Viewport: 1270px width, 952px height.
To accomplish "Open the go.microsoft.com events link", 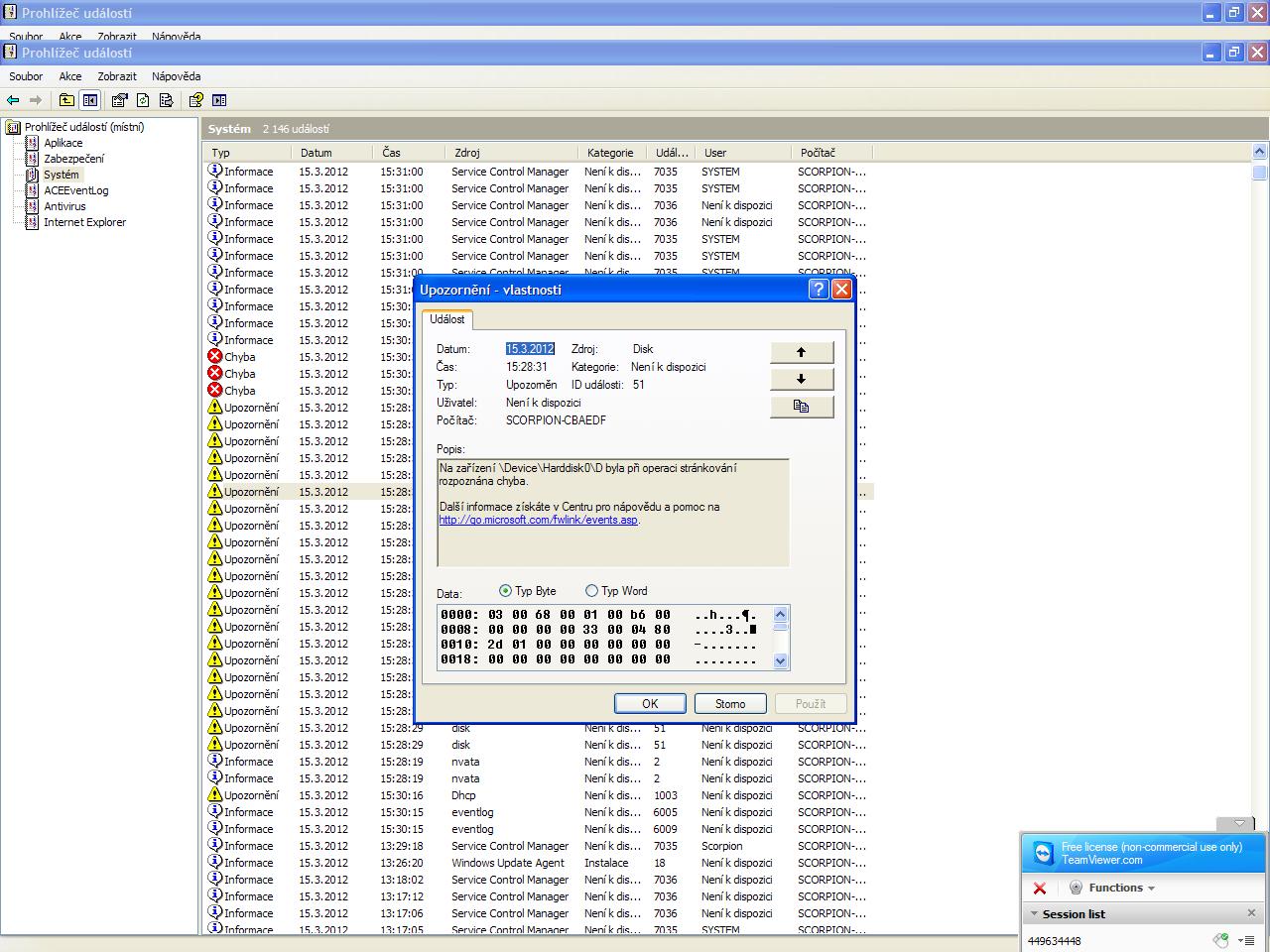I will pos(538,520).
